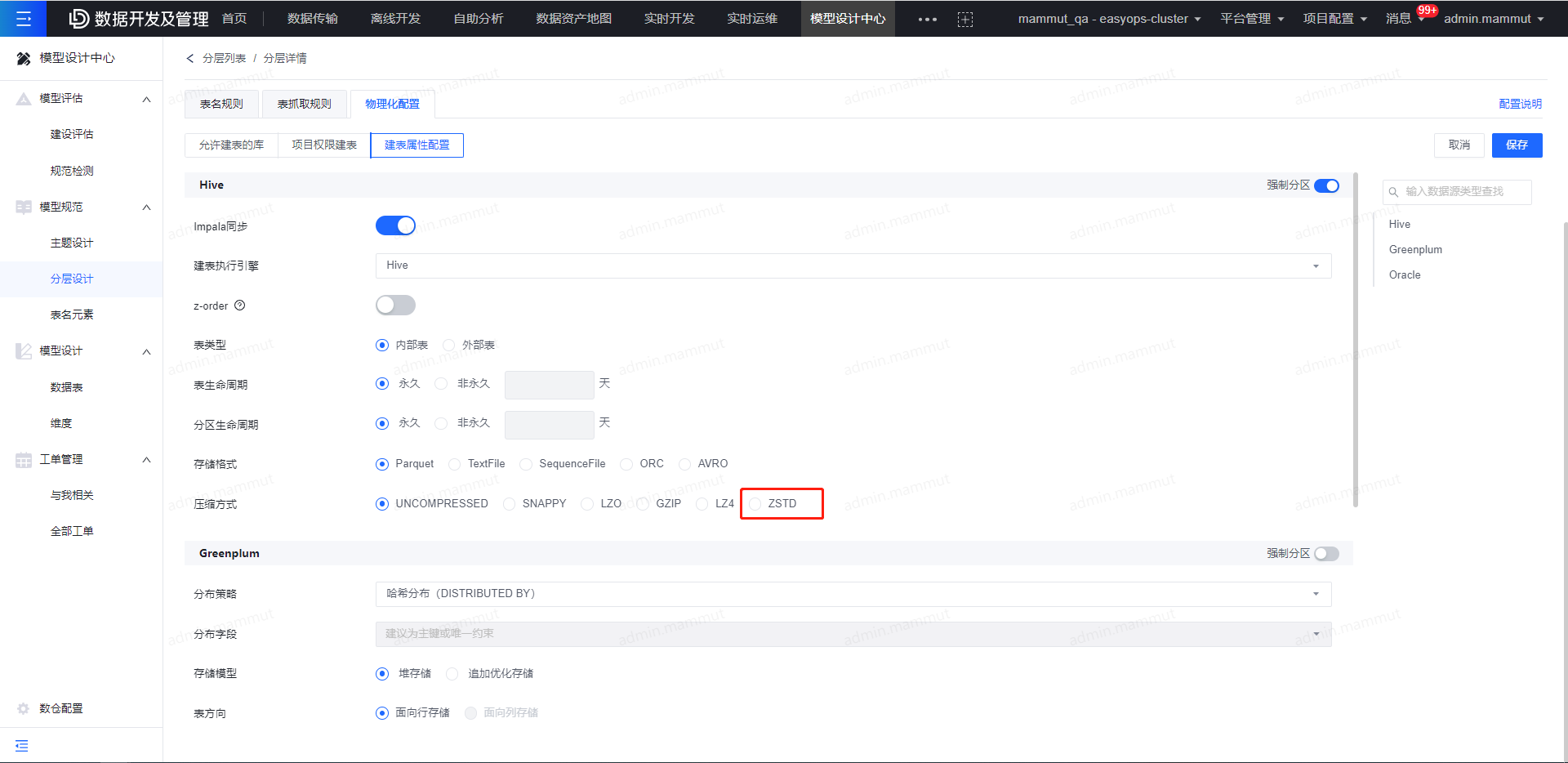Open admin.mammut user dropdown
The image size is (1568, 763).
(x=1494, y=19)
